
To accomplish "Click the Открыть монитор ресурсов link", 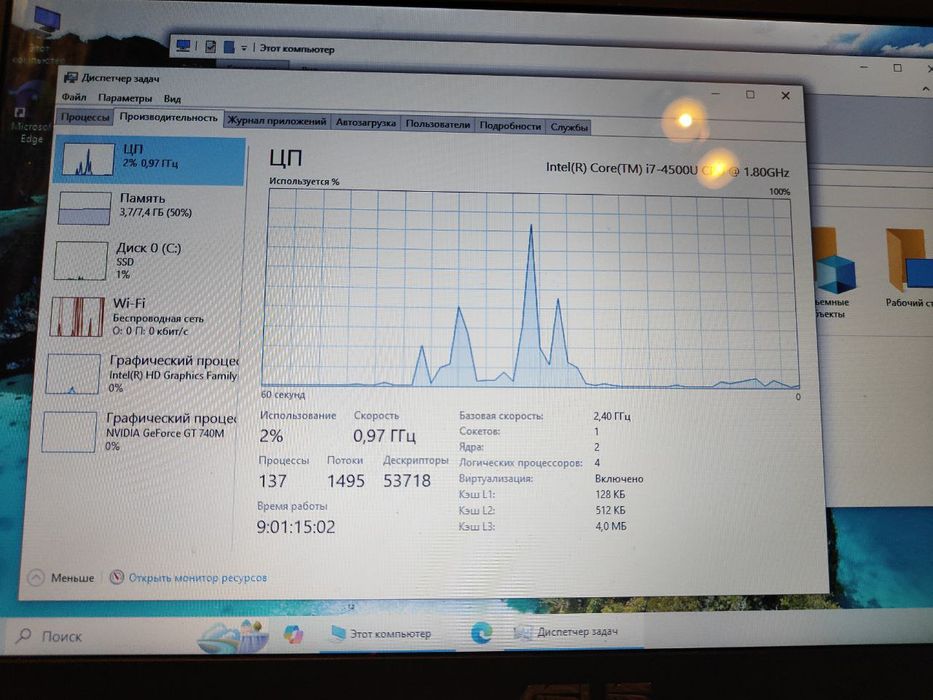I will pyautogui.click(x=198, y=577).
